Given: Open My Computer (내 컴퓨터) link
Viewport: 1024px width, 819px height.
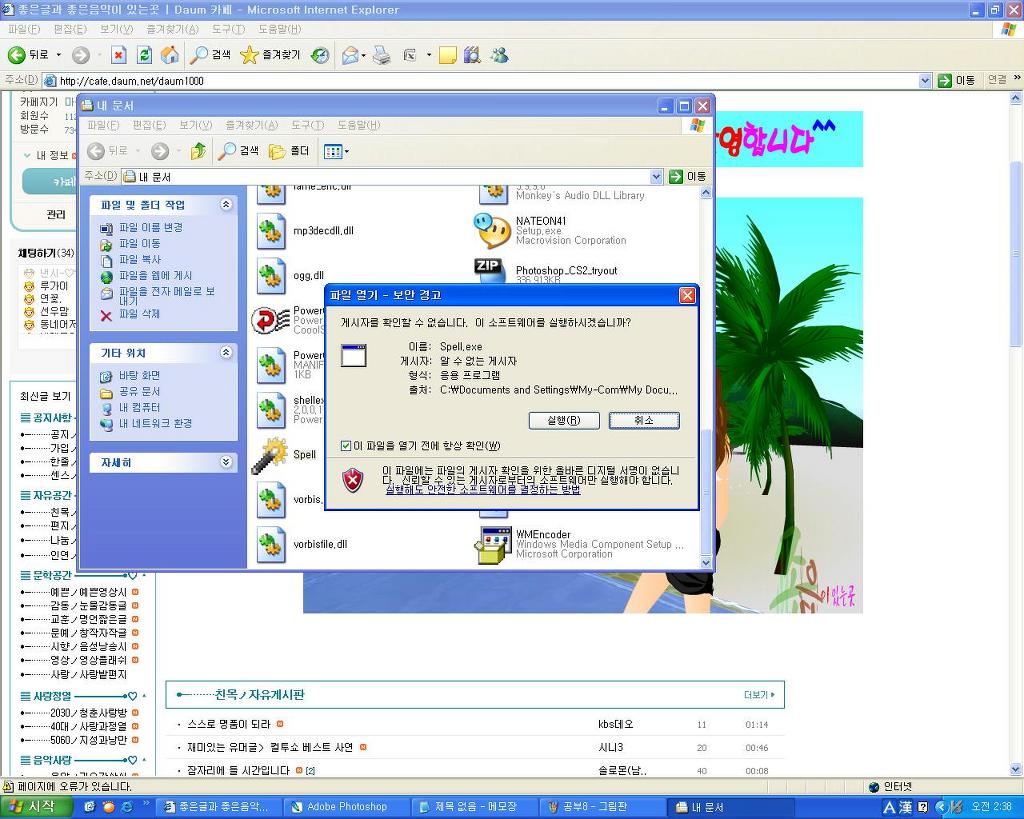Looking at the screenshot, I should point(139,408).
